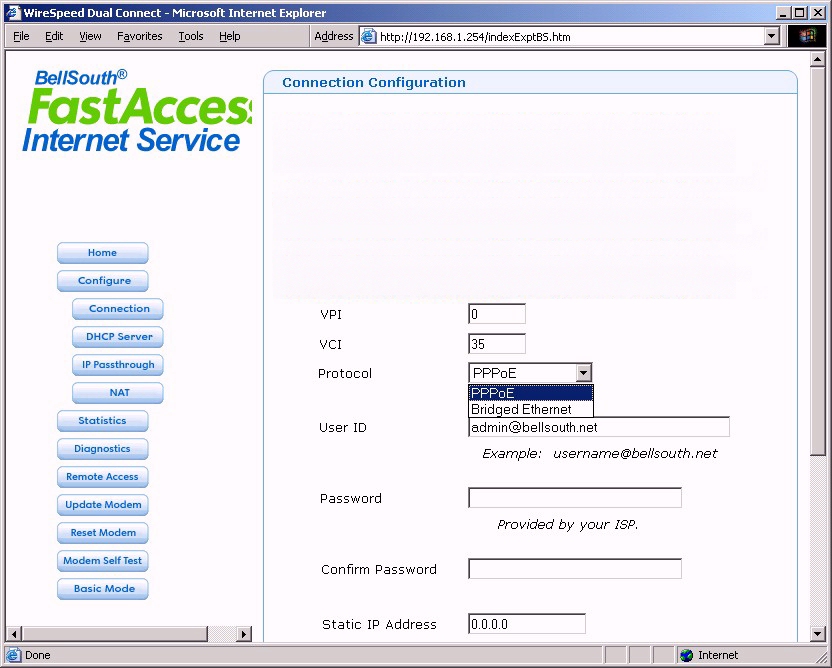Click the Internet zone globe icon

point(686,655)
